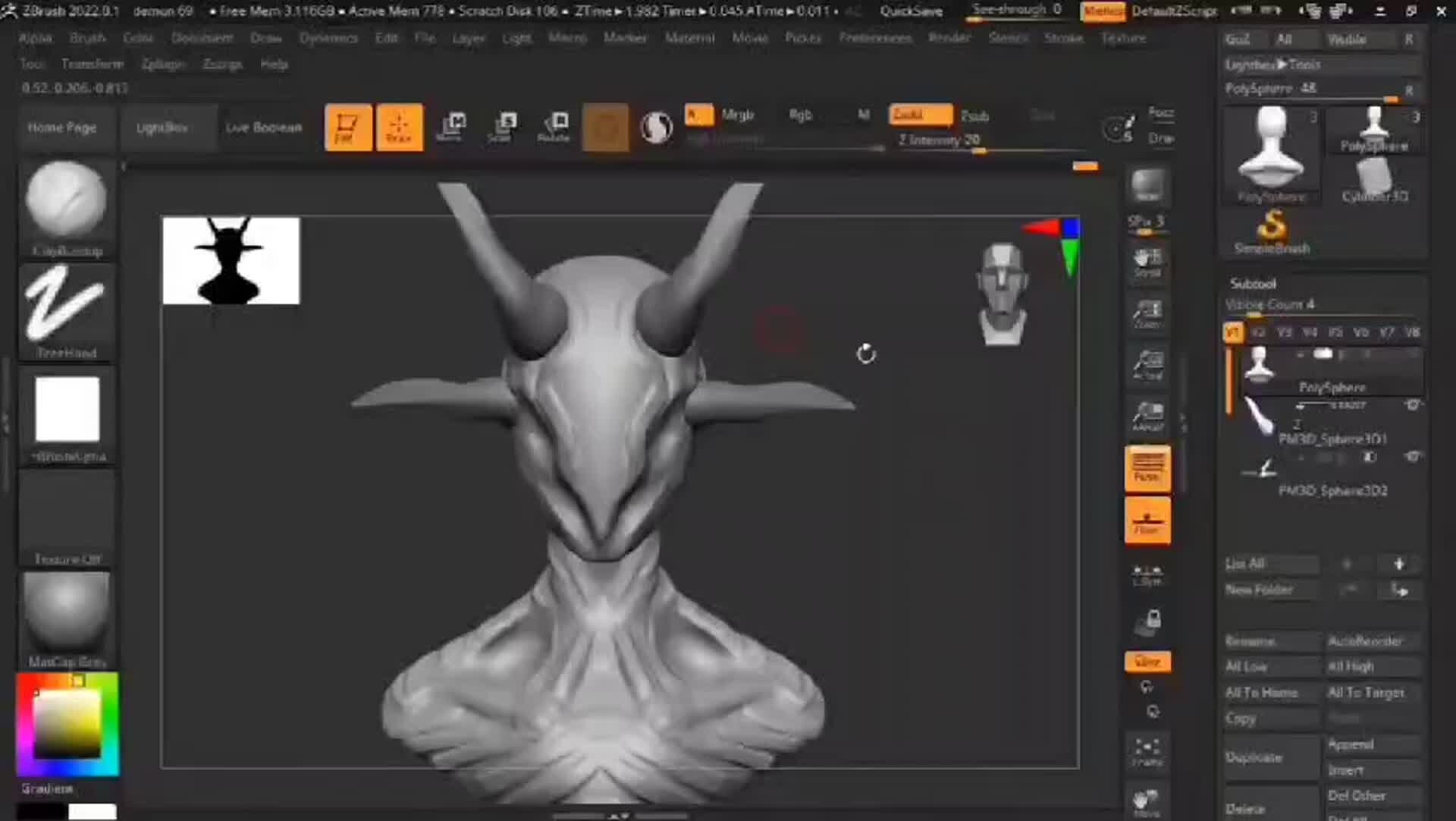This screenshot has width=1456, height=821.
Task: Expand the Lightbox Tools chevron
Action: [x=1282, y=64]
